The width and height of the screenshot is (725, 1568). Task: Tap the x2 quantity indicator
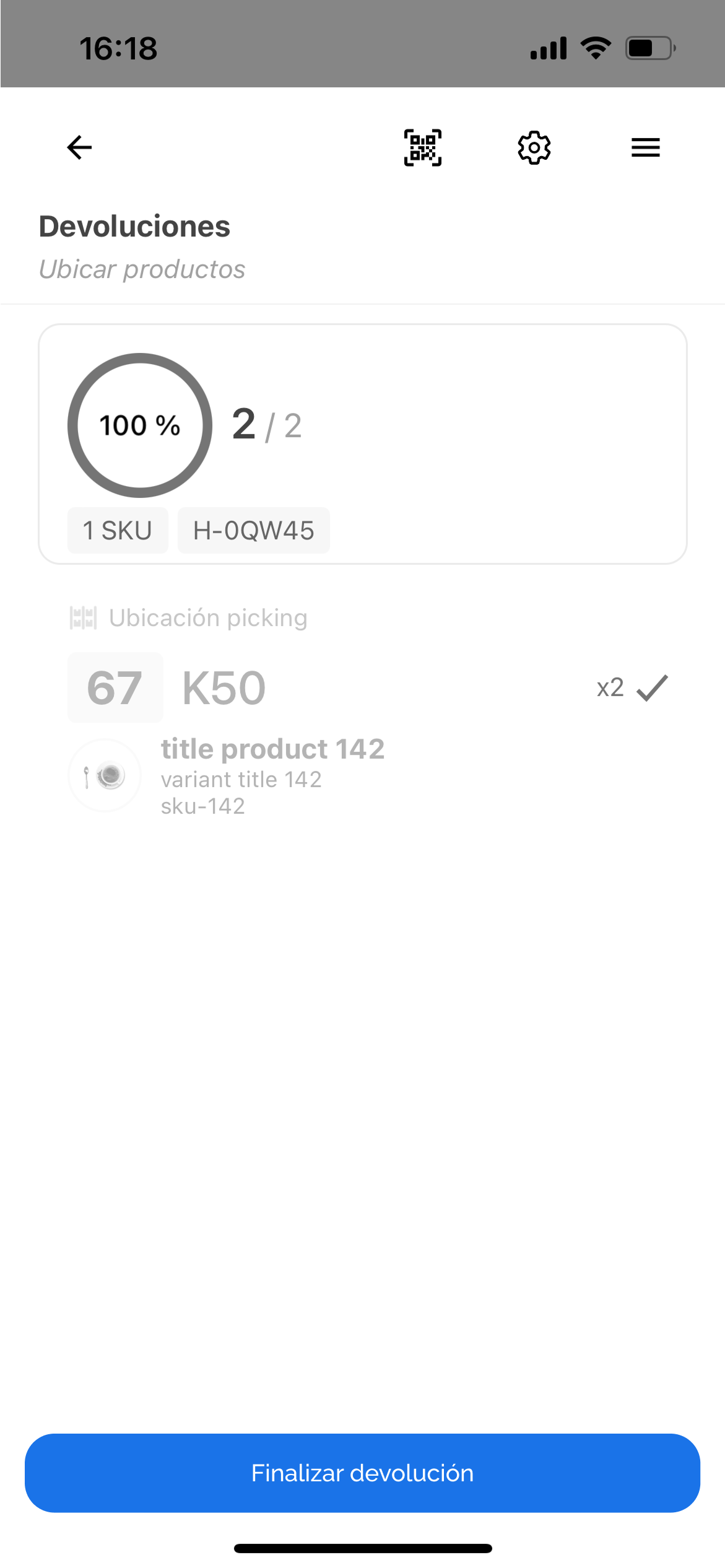(x=610, y=687)
